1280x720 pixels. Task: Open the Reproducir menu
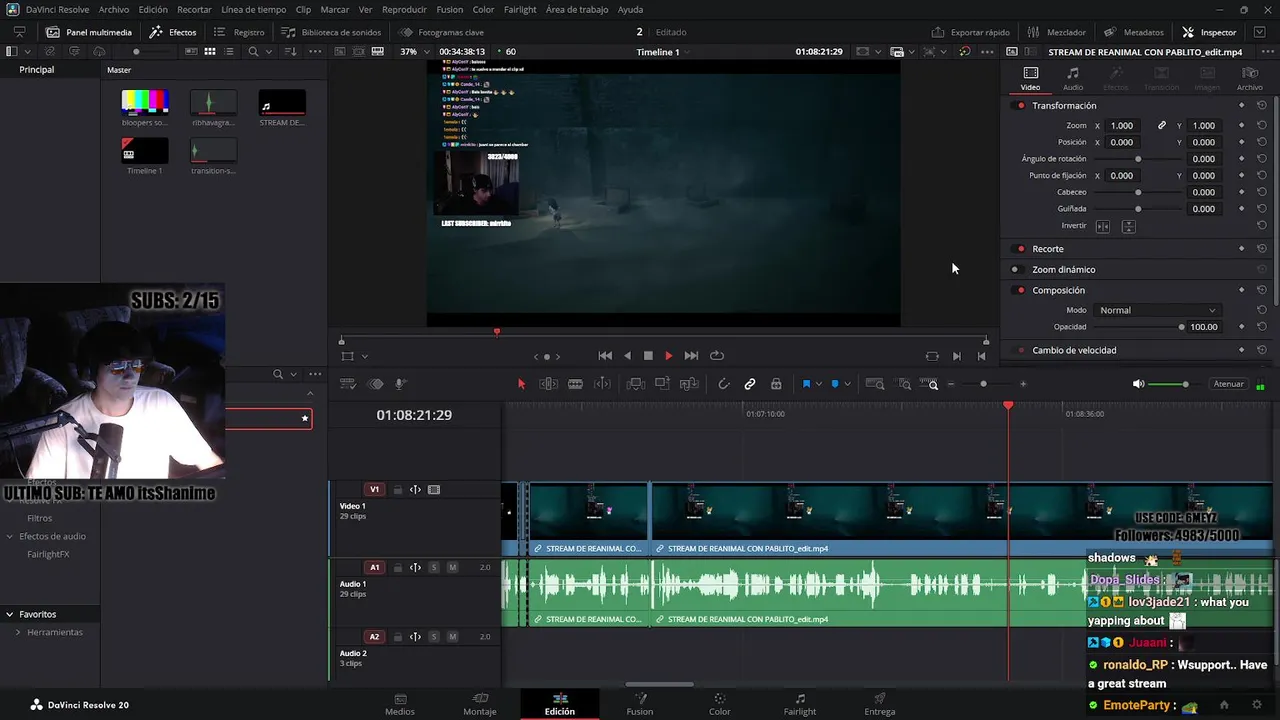pos(404,9)
